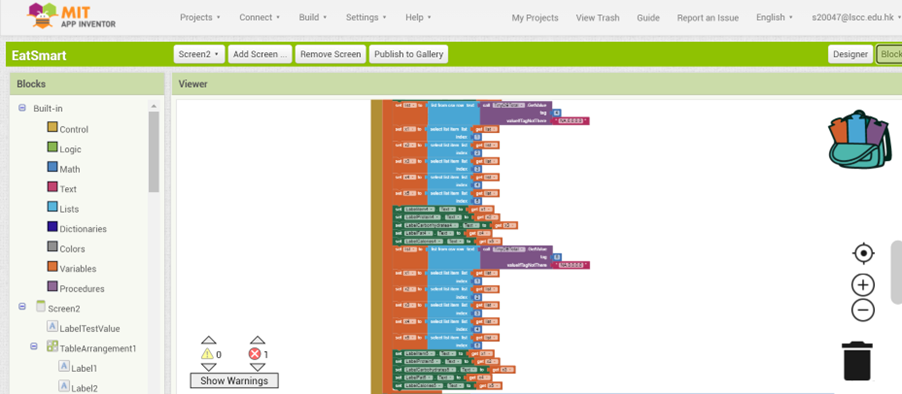This screenshot has height=394, width=902.
Task: Click the Show Warnings button
Action: coord(234,381)
